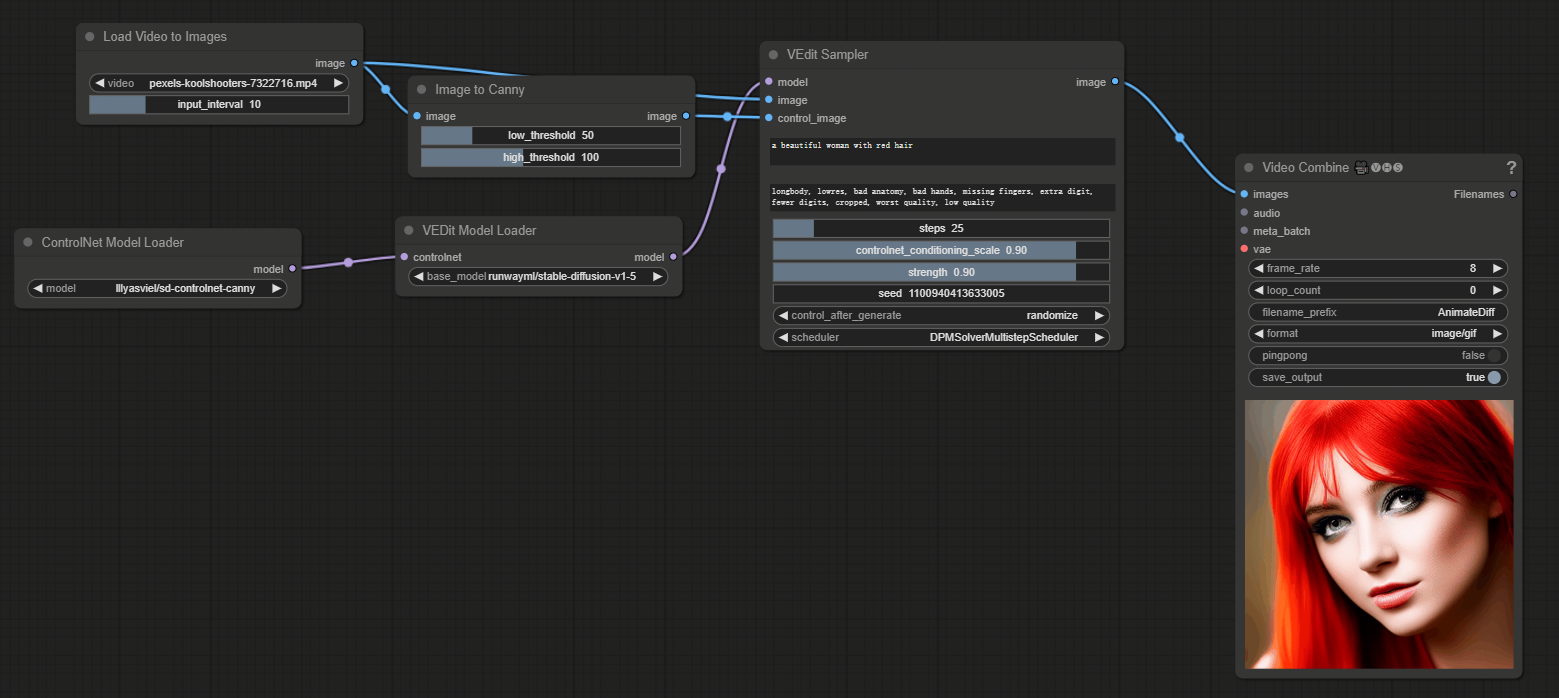Select next control_after_generate option with right arrow
The width and height of the screenshot is (1559, 698).
tap(1099, 315)
